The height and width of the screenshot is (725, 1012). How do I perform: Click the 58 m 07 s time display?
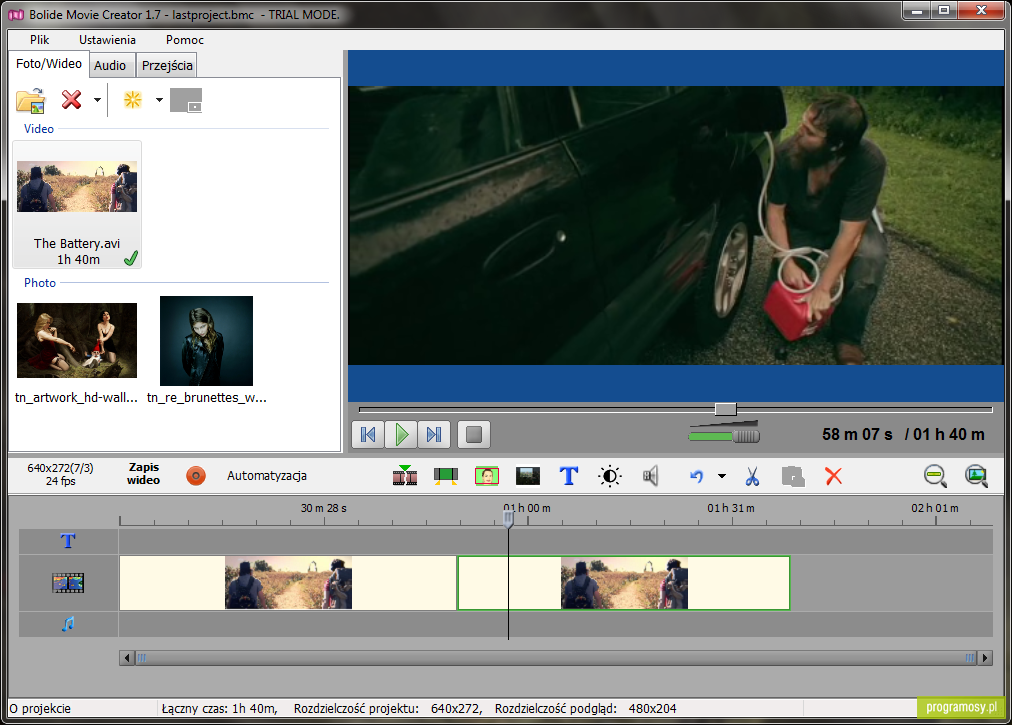(x=857, y=434)
